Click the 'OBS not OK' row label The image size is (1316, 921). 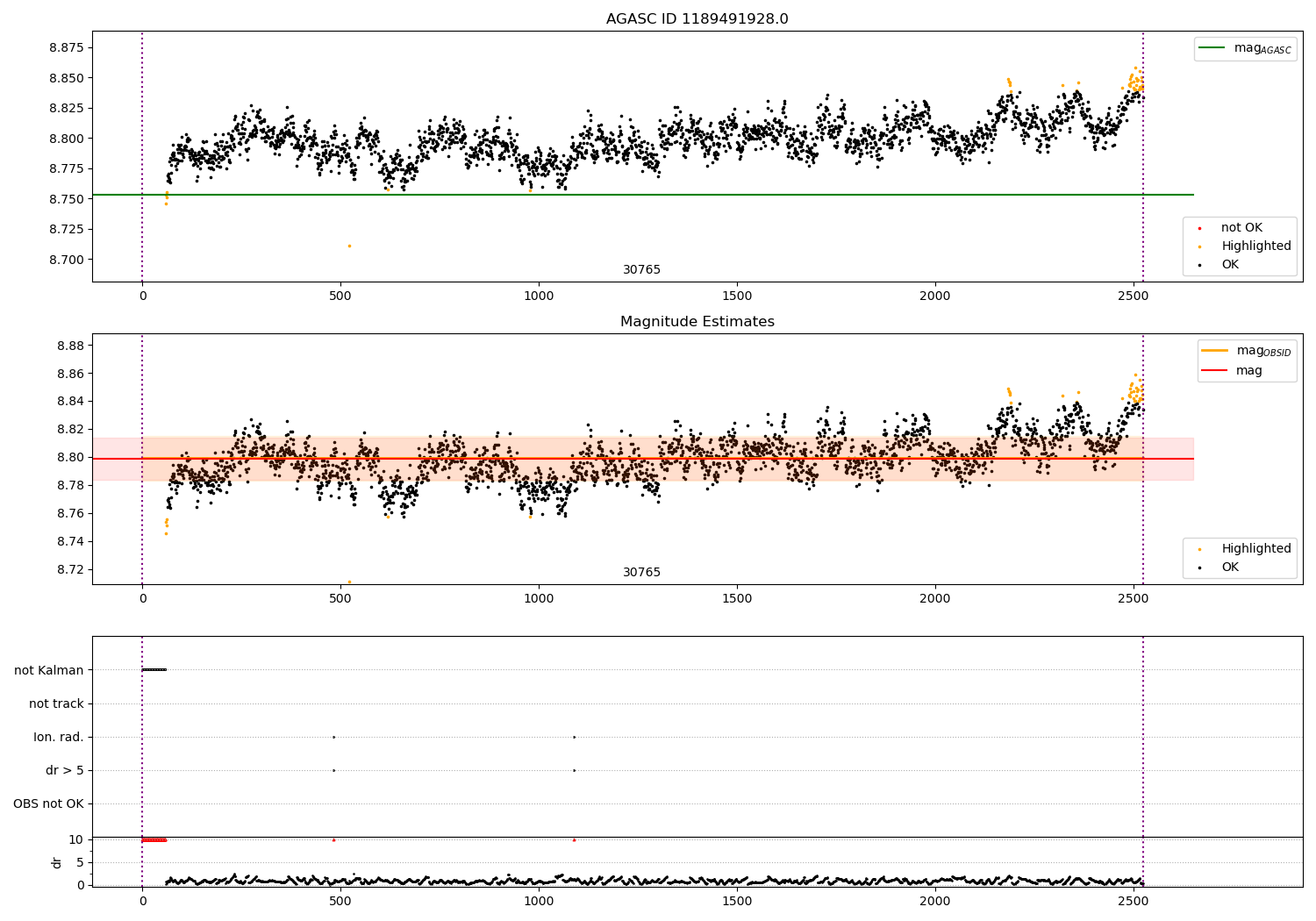point(48,803)
